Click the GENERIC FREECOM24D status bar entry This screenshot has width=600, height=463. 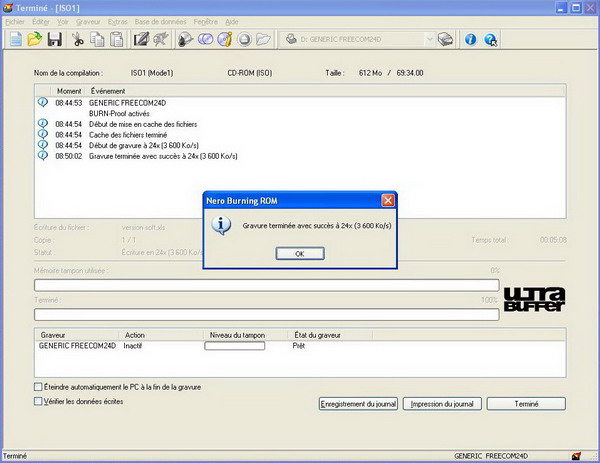tap(491, 456)
